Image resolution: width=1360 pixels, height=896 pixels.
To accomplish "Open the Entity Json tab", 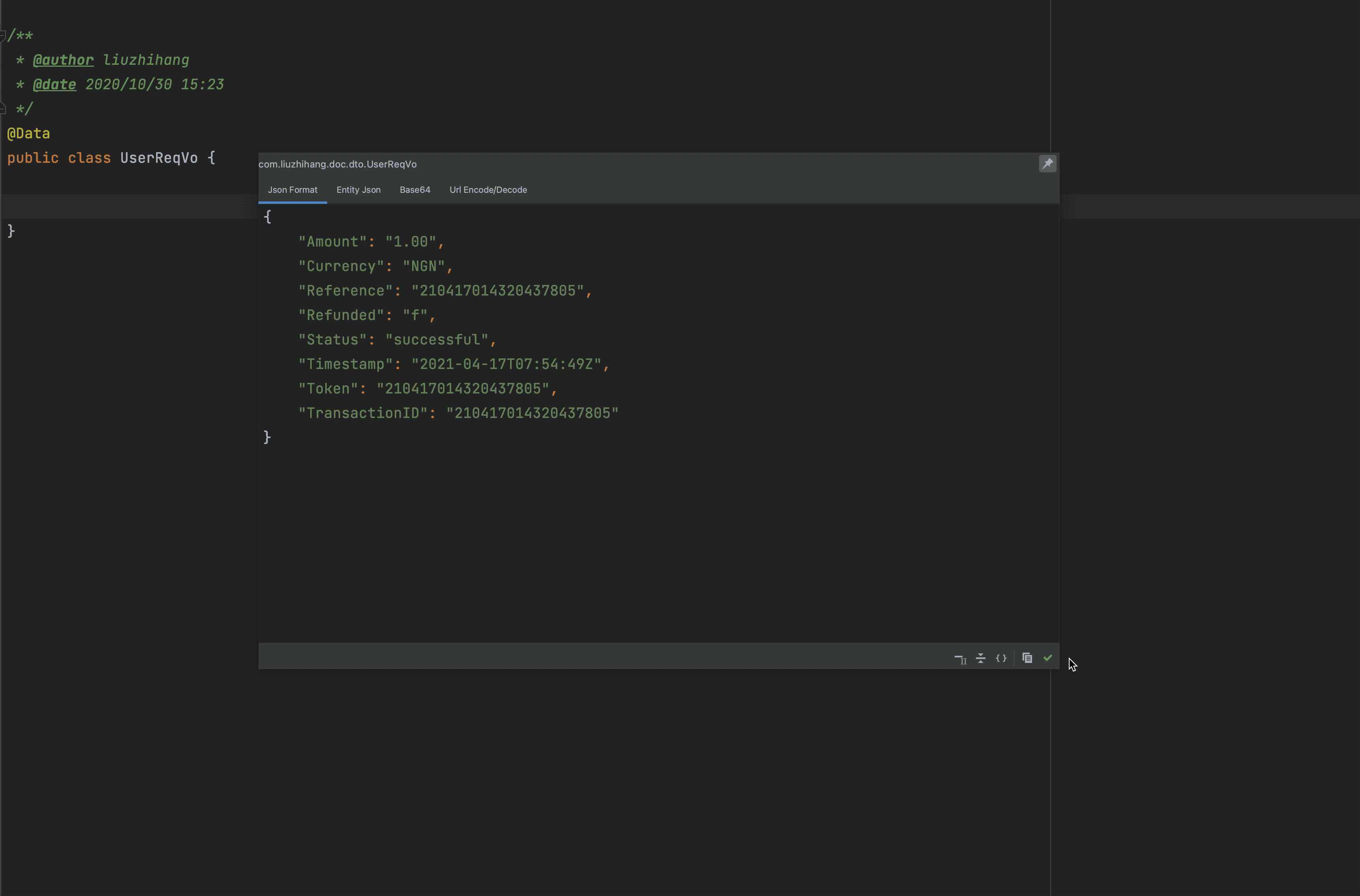I will [x=358, y=190].
